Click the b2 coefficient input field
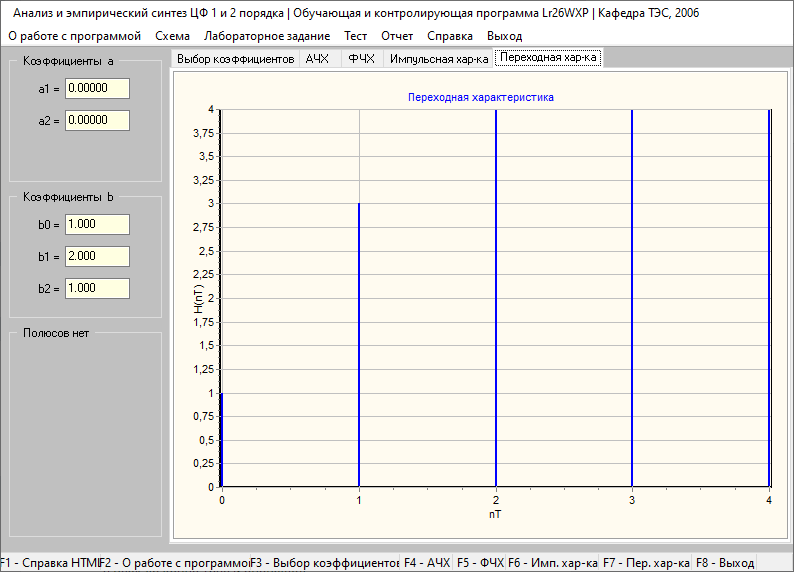This screenshot has height=572, width=794. (x=97, y=288)
